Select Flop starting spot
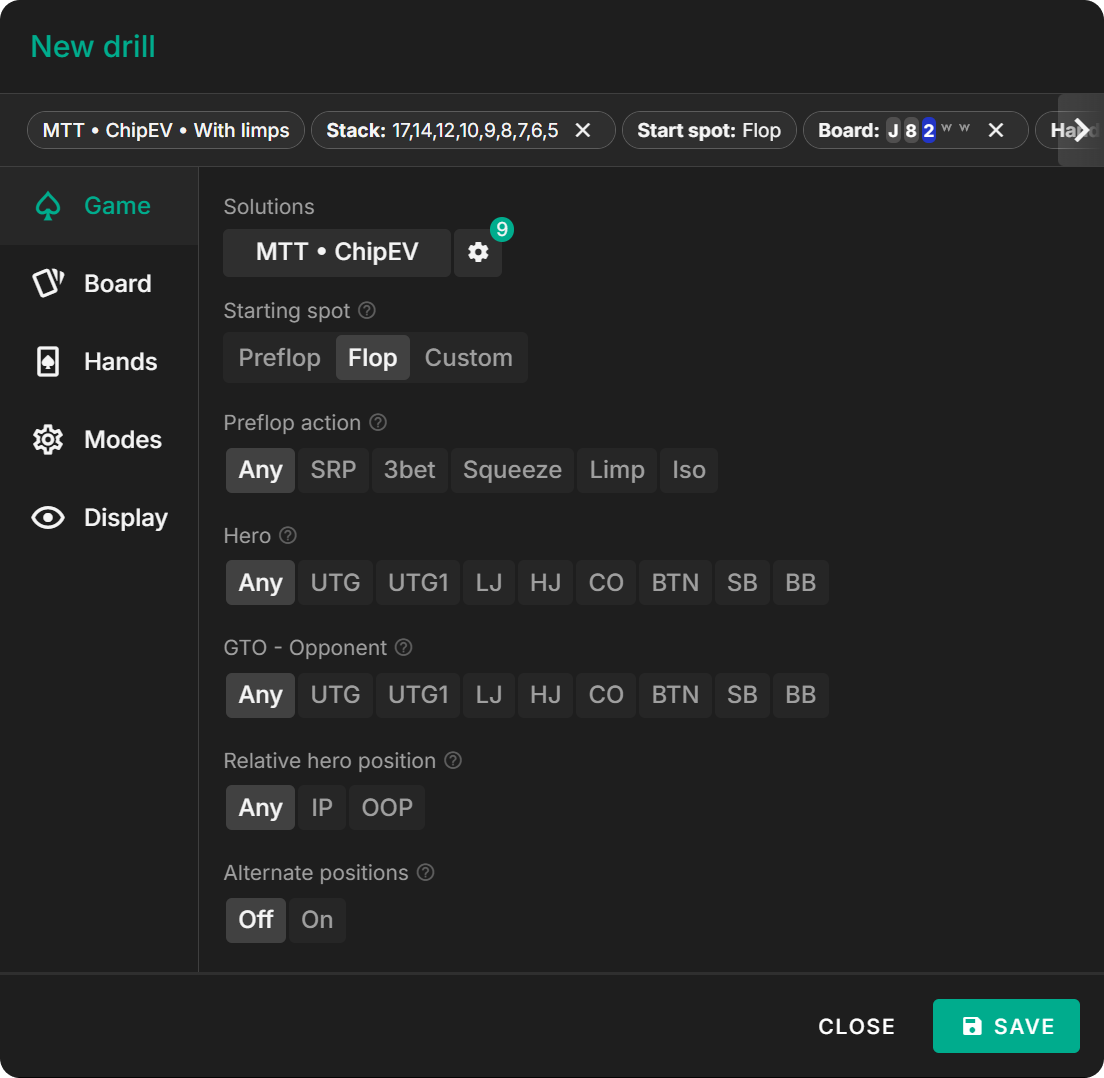Viewport: 1104px width, 1078px height. (372, 358)
